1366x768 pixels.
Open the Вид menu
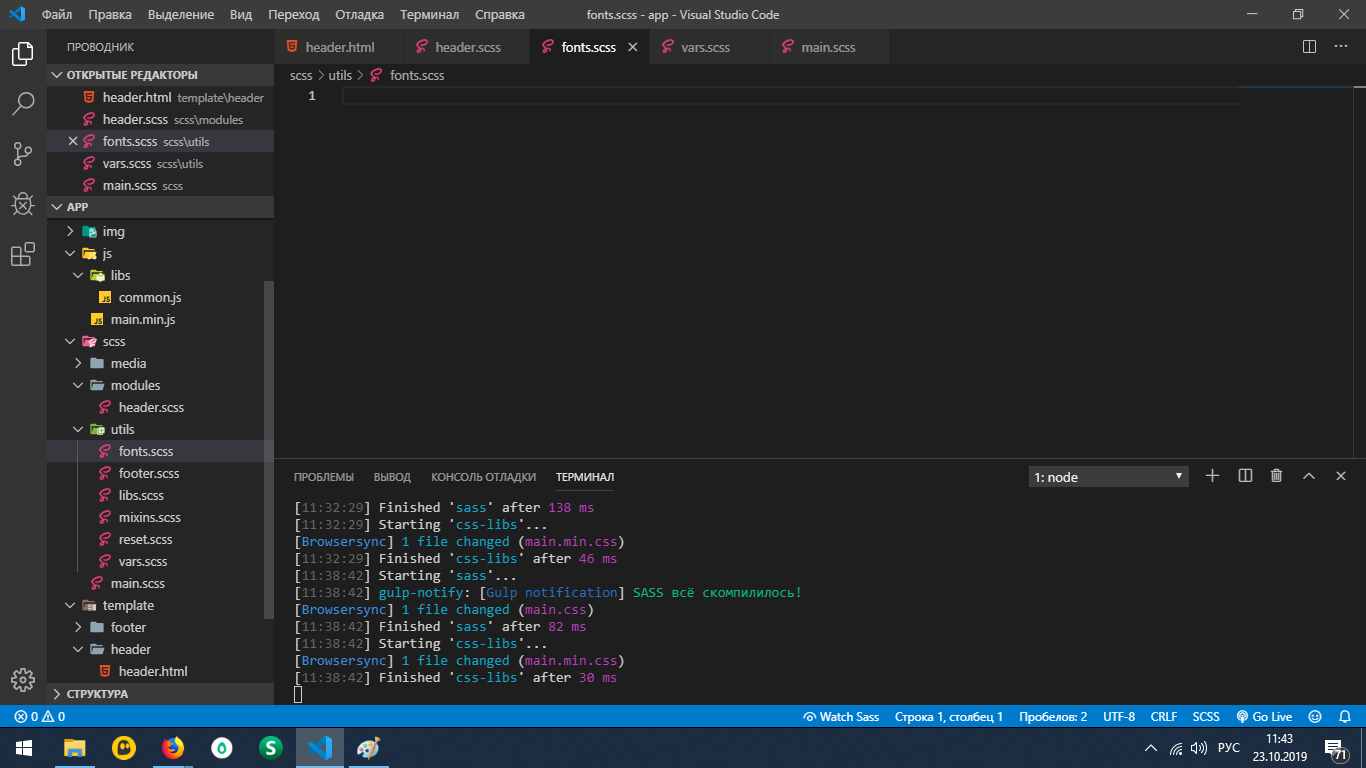(241, 15)
